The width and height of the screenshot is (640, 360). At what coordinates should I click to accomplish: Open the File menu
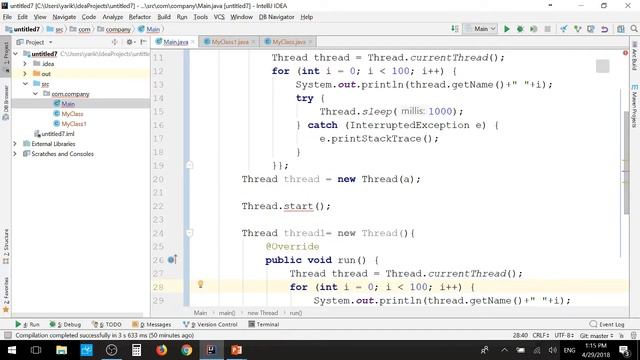pos(7,17)
